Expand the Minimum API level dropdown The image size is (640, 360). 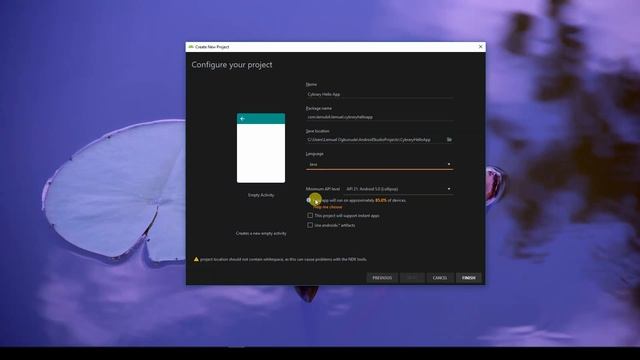(x=398, y=189)
